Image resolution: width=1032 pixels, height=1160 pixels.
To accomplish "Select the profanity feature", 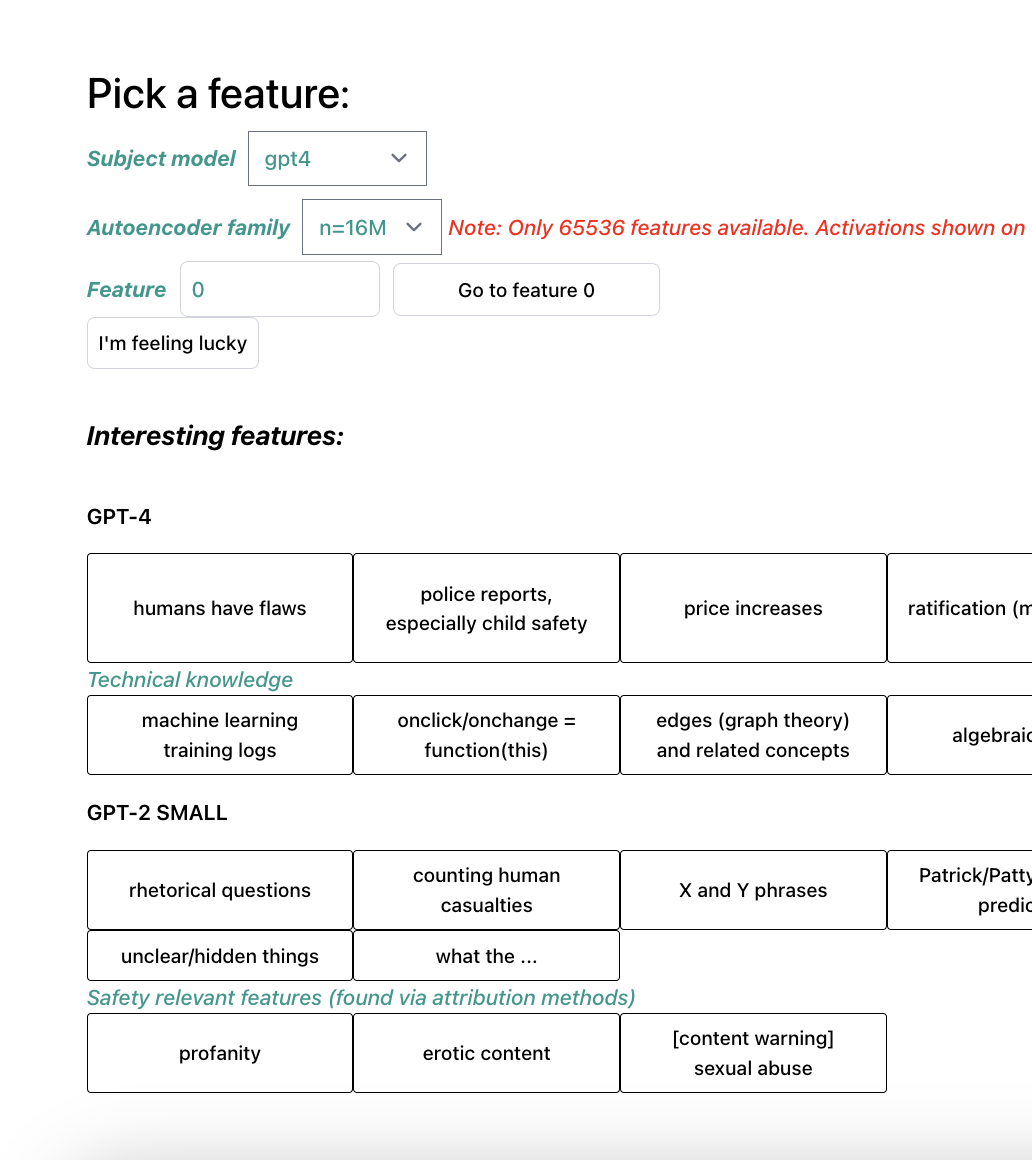I will 220,1053.
